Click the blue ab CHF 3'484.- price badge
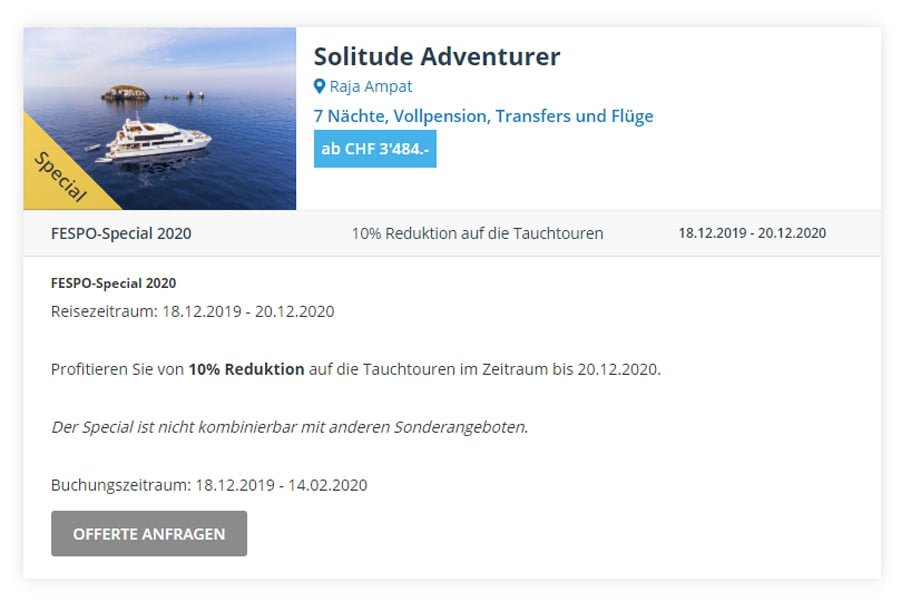Image resolution: width=900 pixels, height=600 pixels. tap(375, 149)
